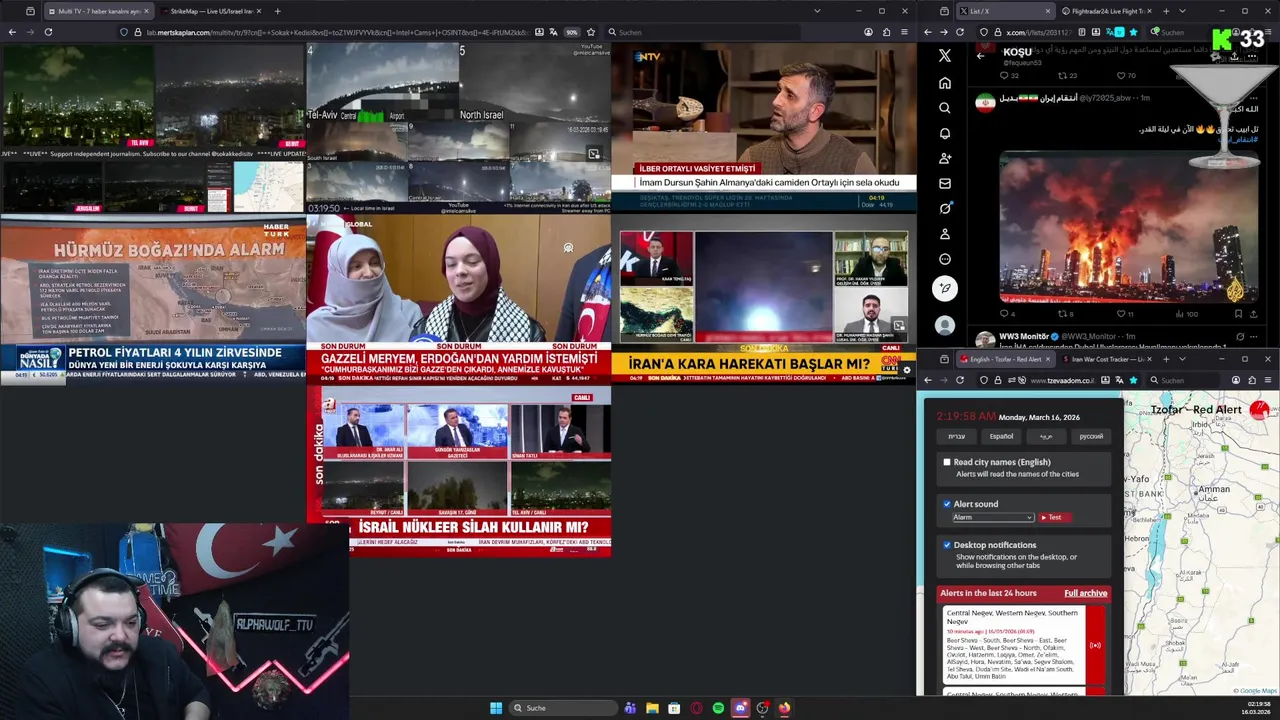Viewport: 1280px width, 720px height.
Task: Open Windows Start menu
Action: (496, 708)
